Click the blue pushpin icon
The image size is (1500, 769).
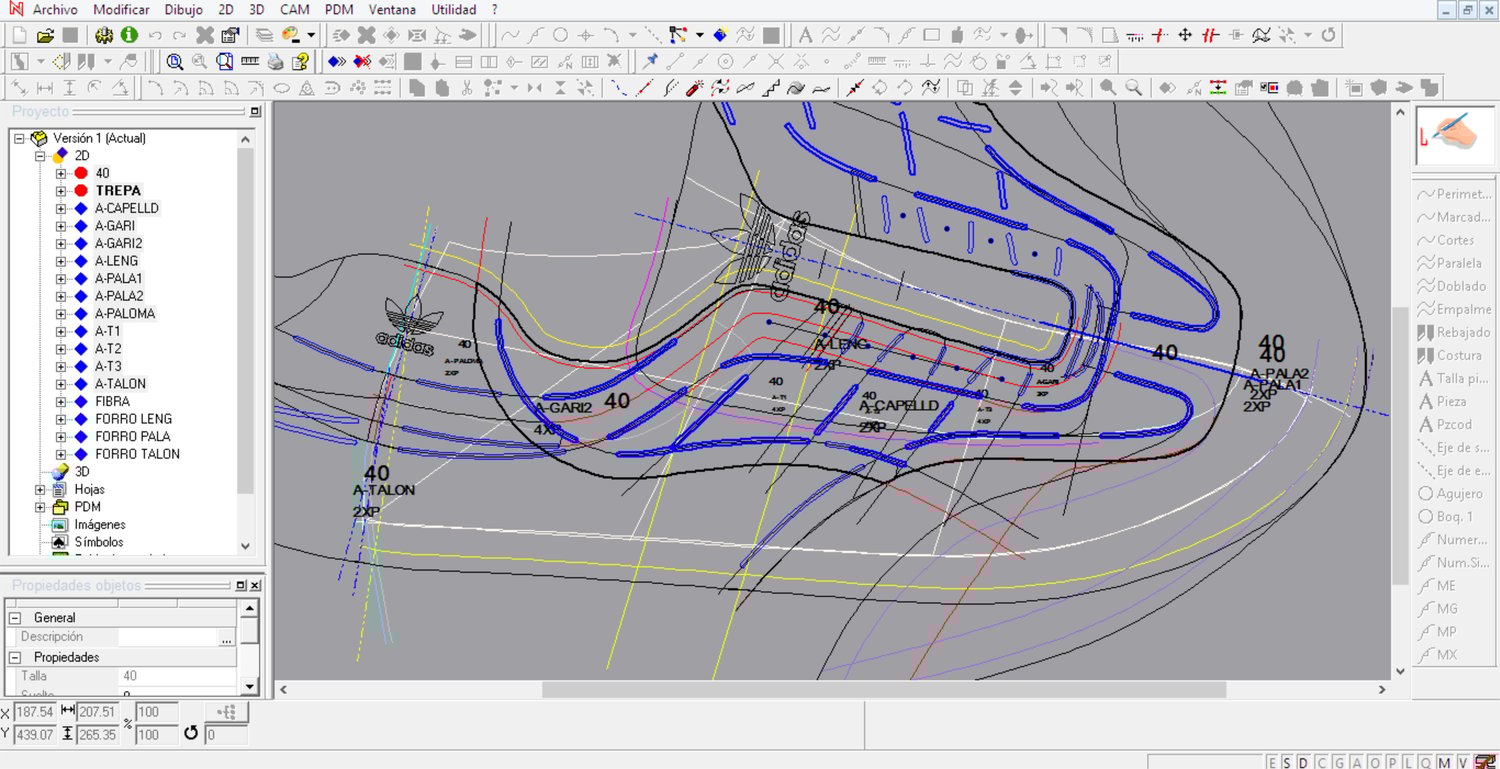pos(650,61)
